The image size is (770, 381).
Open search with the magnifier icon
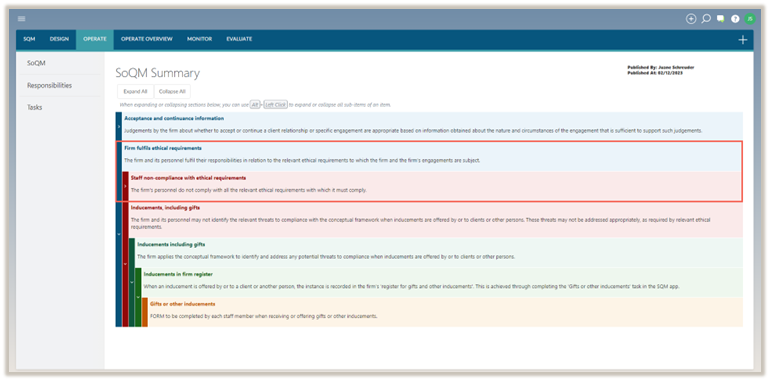click(x=706, y=19)
